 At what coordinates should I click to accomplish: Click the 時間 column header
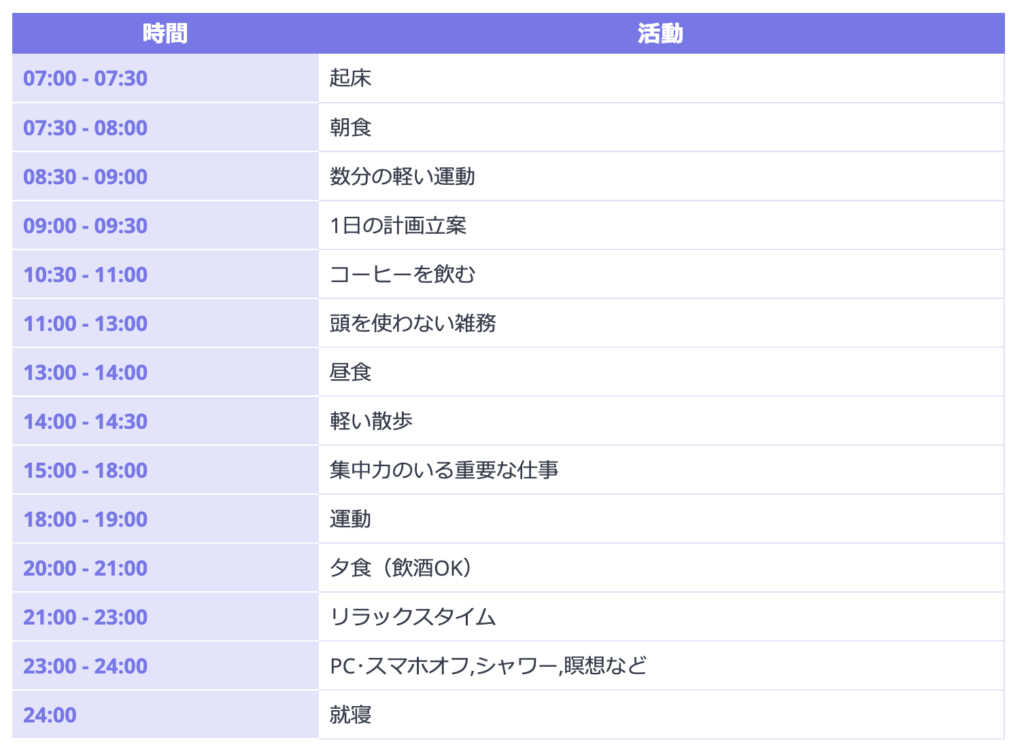click(165, 33)
